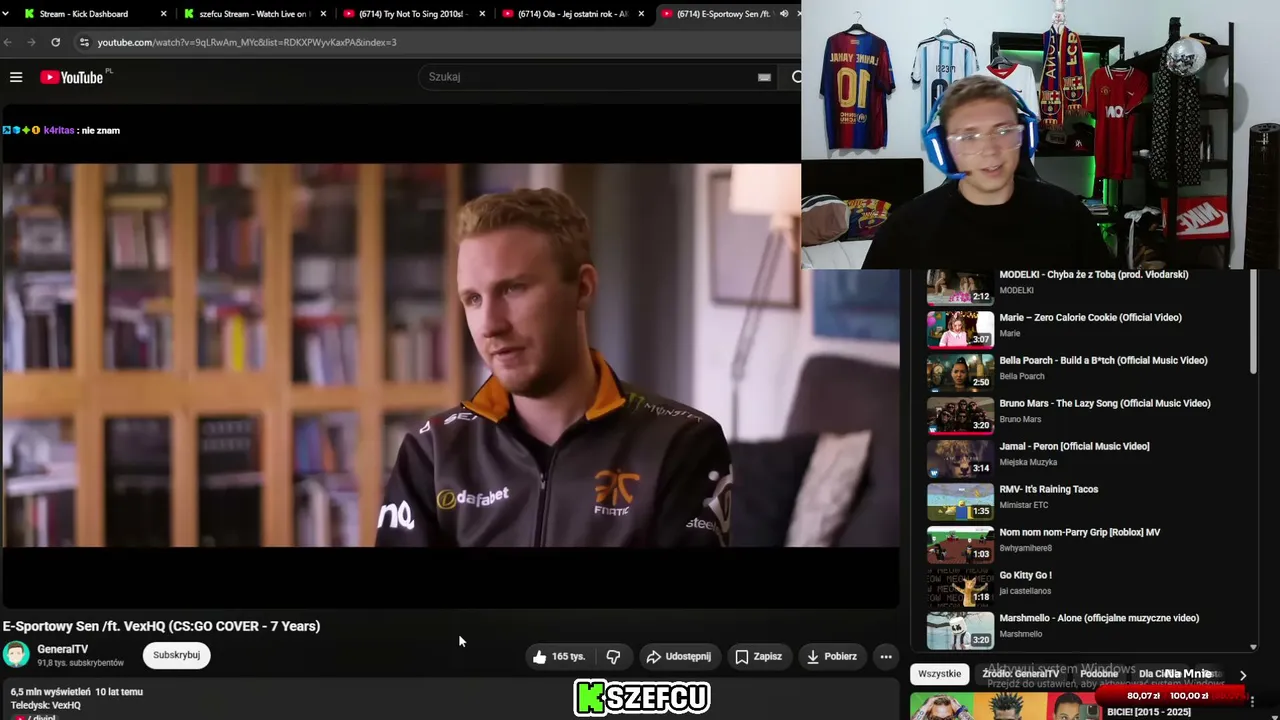Reload the page with the refresh icon
This screenshot has height=720, width=1280.
coord(56,42)
